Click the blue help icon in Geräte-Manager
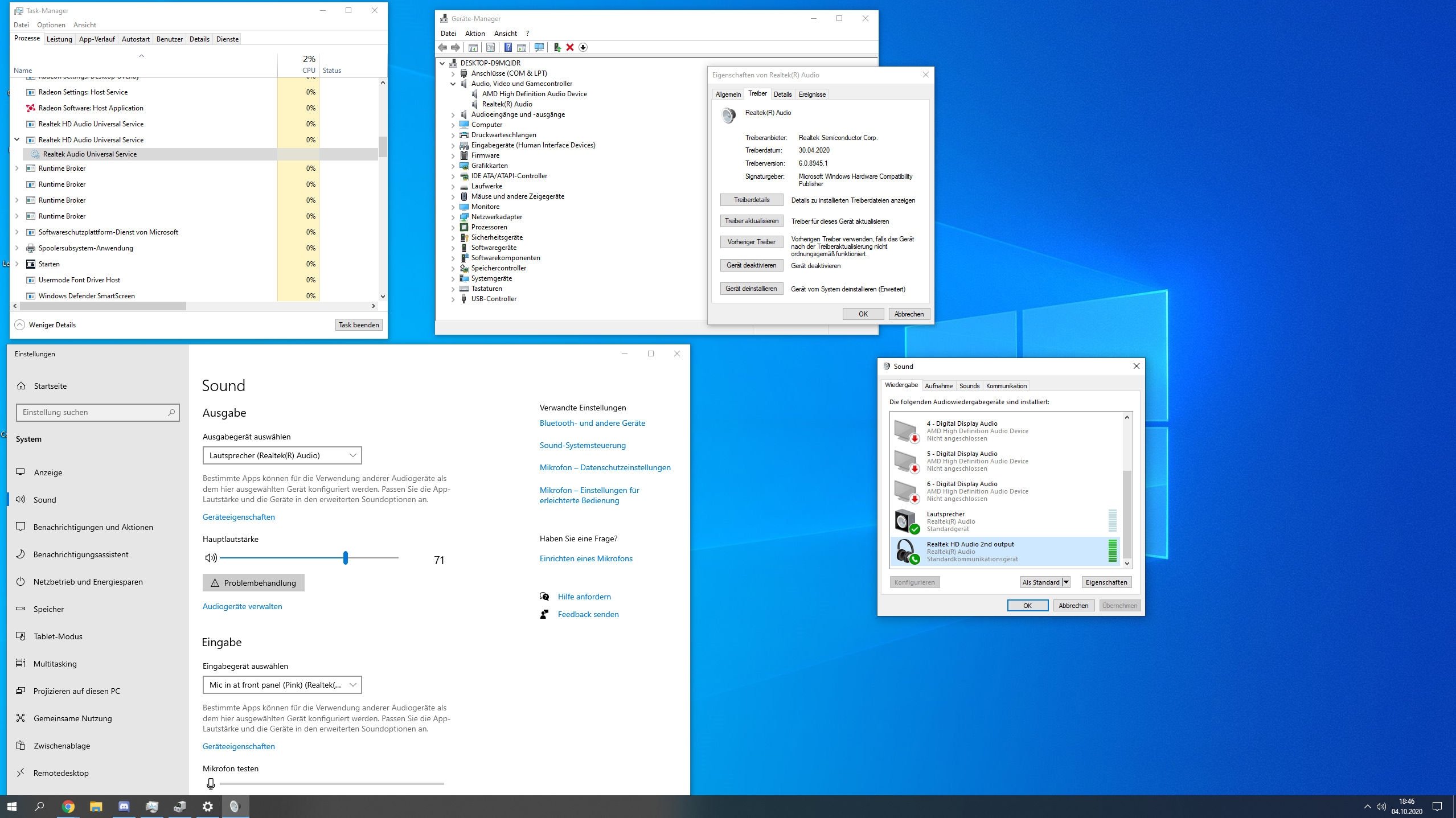 [x=507, y=47]
